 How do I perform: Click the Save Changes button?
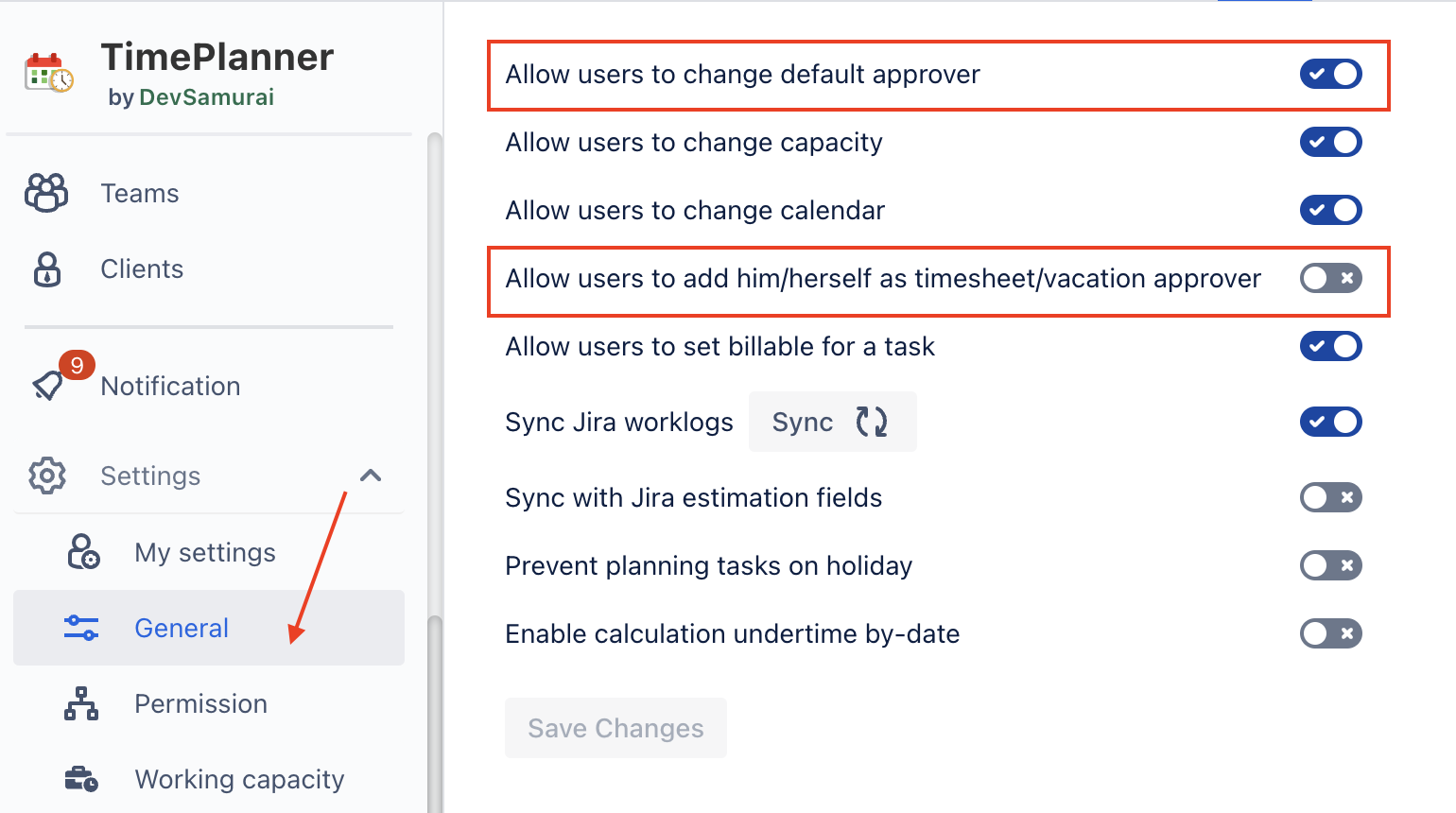pos(615,728)
